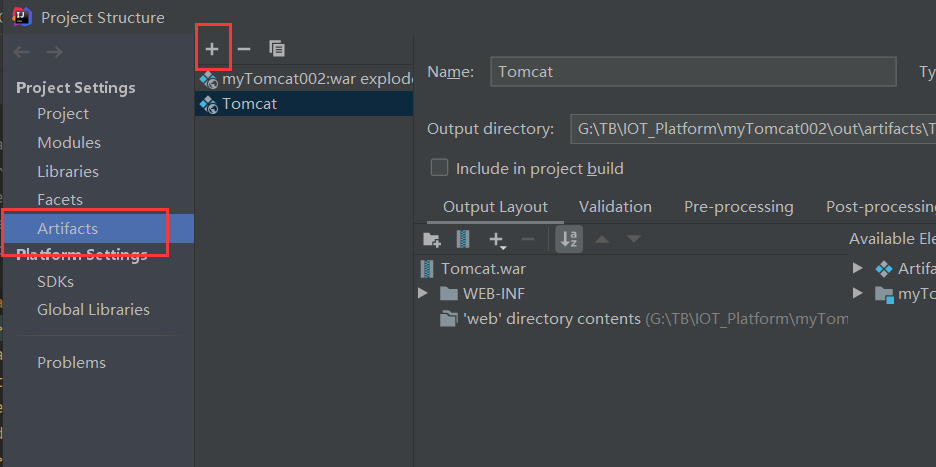Click the artifact Name input field
Screen dimensions: 936x467
click(693, 72)
